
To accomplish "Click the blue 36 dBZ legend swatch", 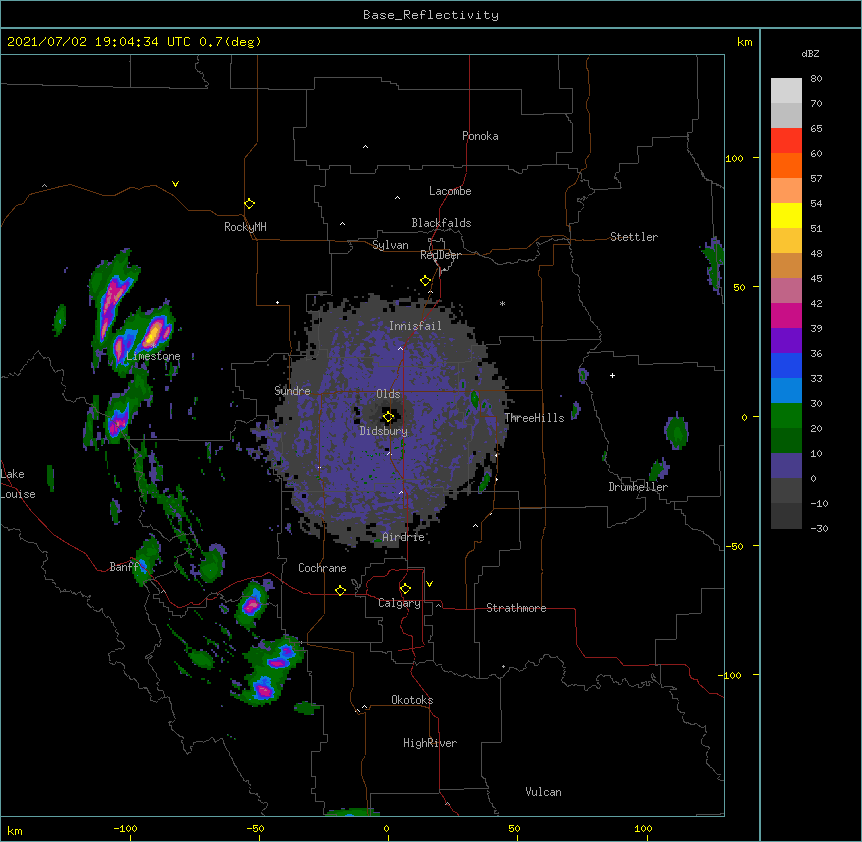I will click(x=786, y=365).
